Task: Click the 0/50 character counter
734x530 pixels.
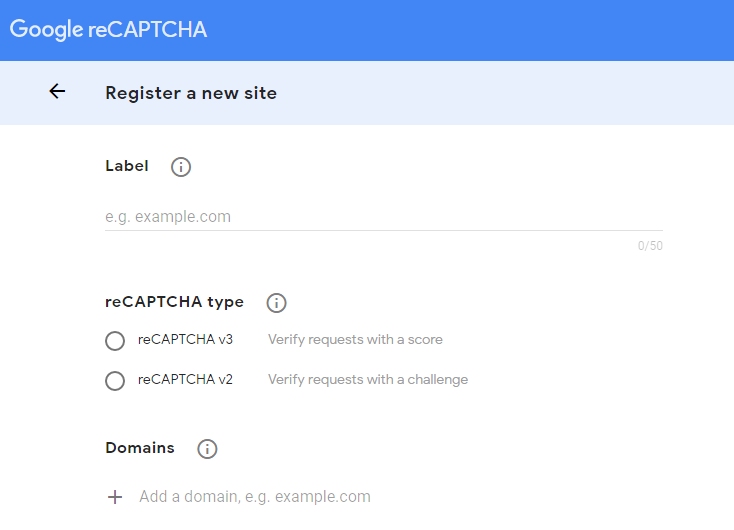Action: pos(650,246)
